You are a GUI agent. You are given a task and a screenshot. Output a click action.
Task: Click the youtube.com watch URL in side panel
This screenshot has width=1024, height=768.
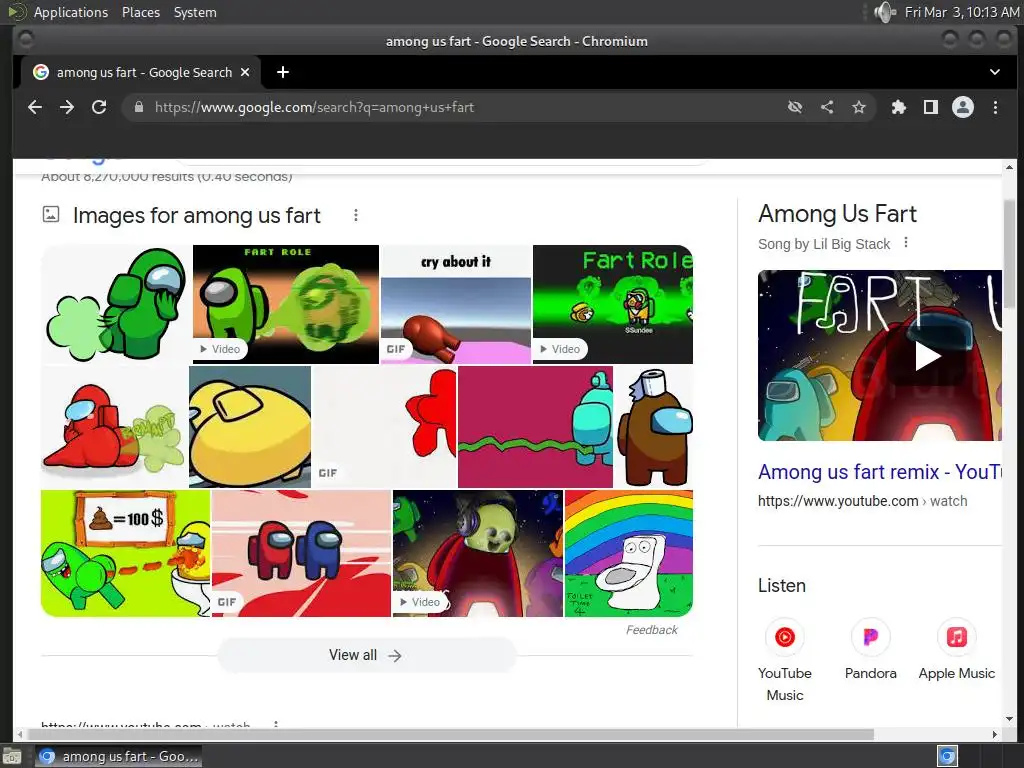[863, 501]
